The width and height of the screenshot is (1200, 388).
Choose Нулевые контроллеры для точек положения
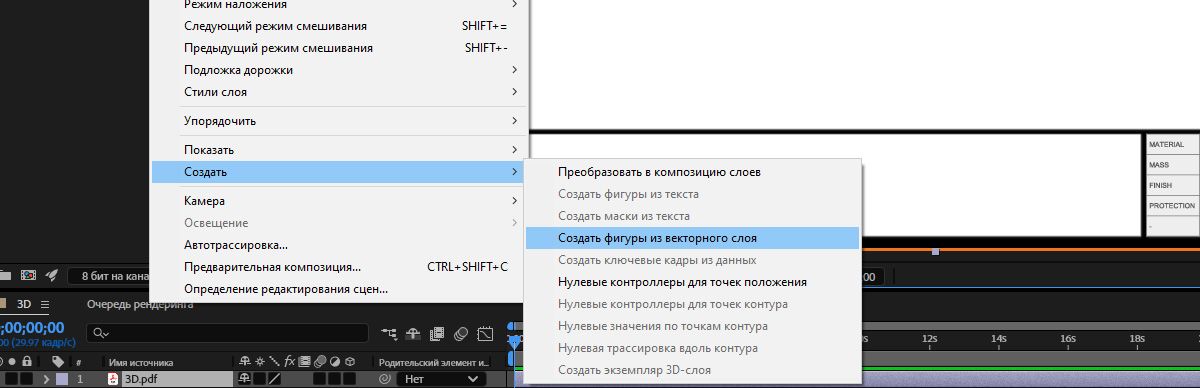pos(692,282)
